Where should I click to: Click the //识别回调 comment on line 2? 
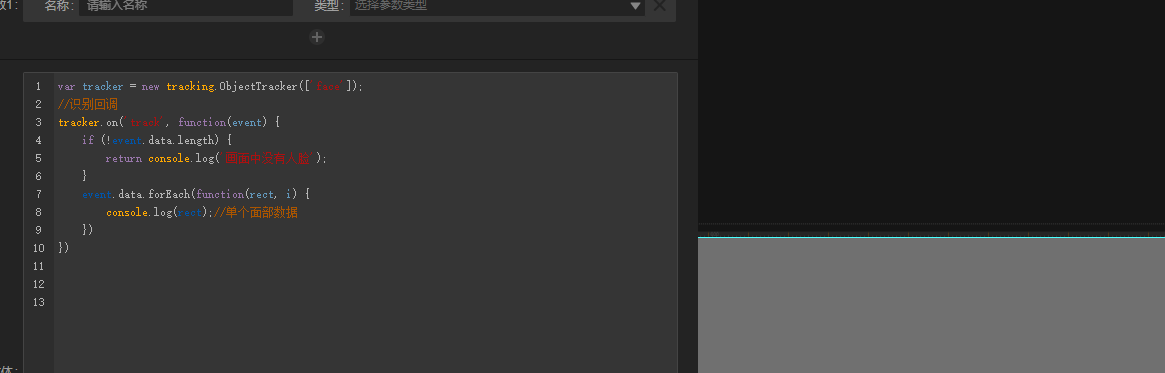pos(88,104)
